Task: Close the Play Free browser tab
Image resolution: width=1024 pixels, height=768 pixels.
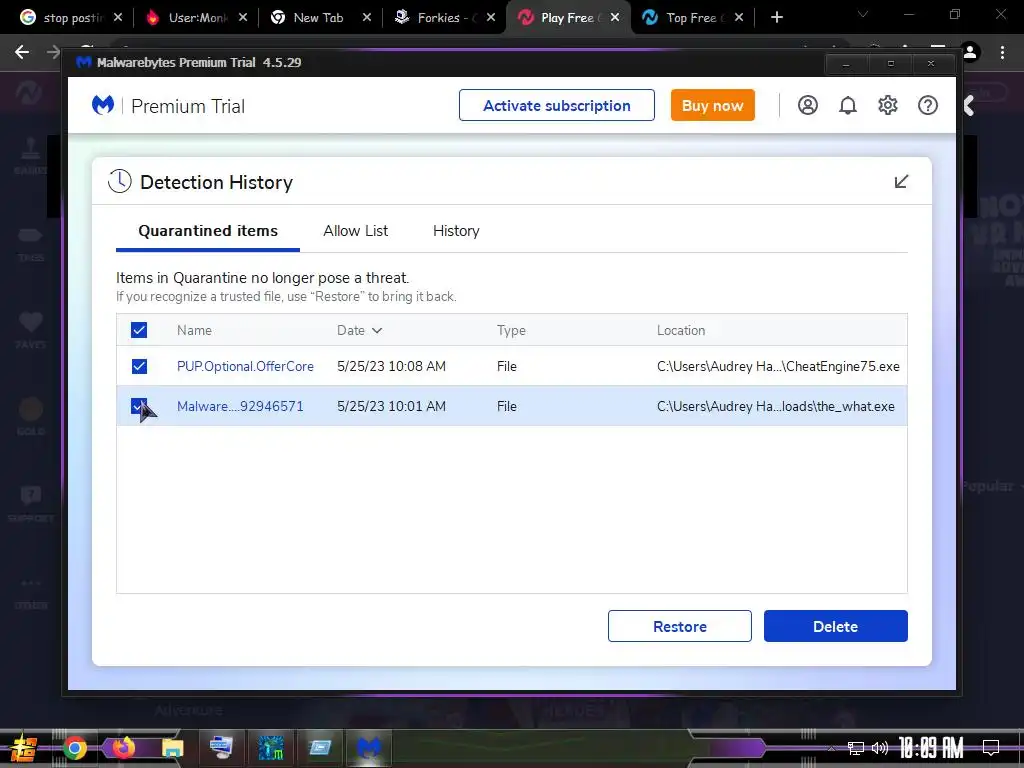Action: [x=615, y=18]
